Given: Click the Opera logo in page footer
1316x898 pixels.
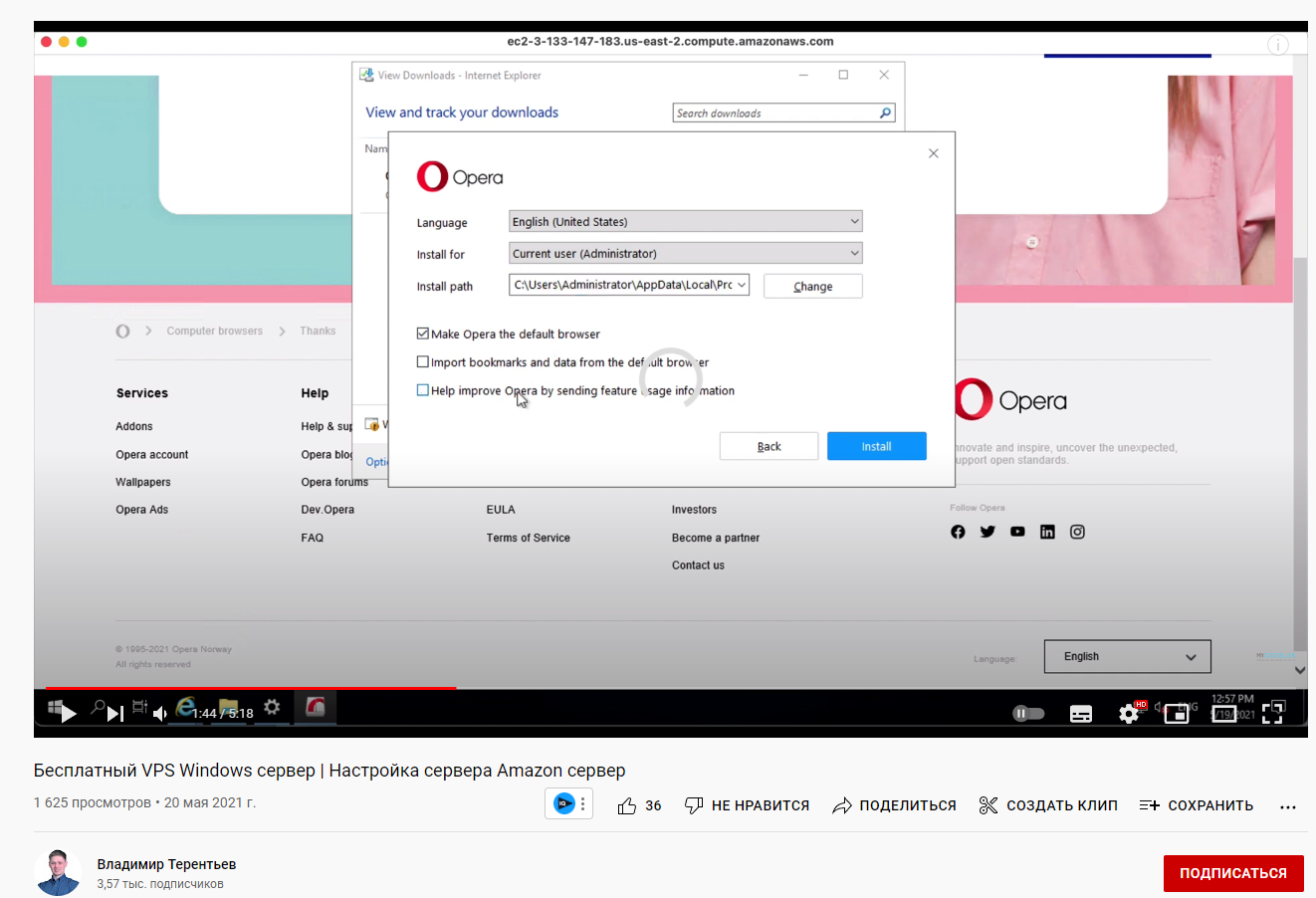Looking at the screenshot, I should tap(1011, 400).
